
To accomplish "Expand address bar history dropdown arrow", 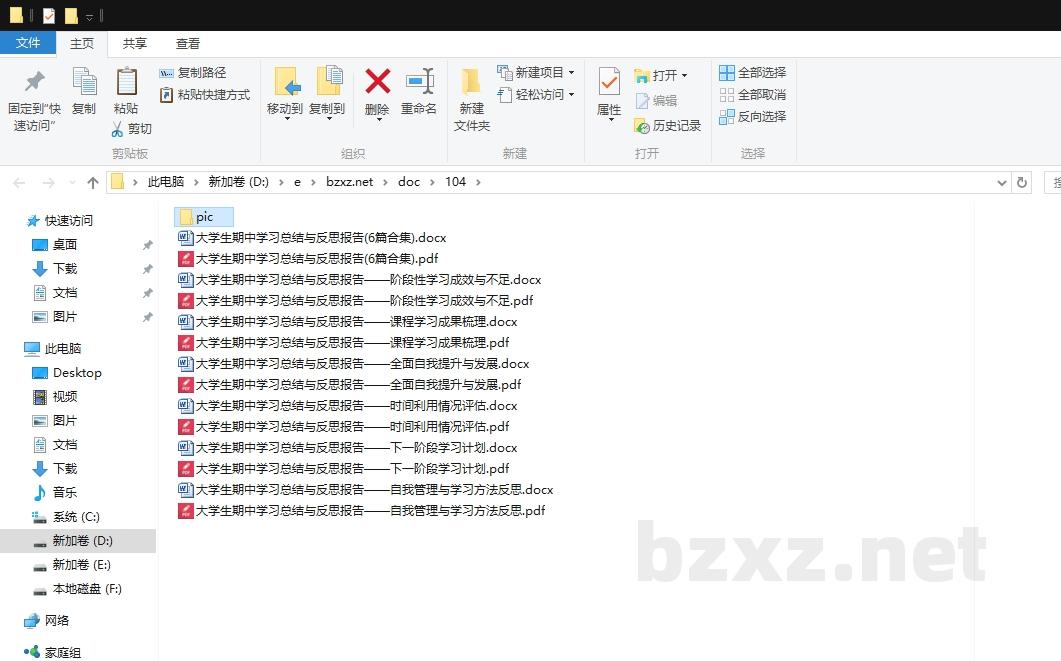I will click(x=1002, y=183).
